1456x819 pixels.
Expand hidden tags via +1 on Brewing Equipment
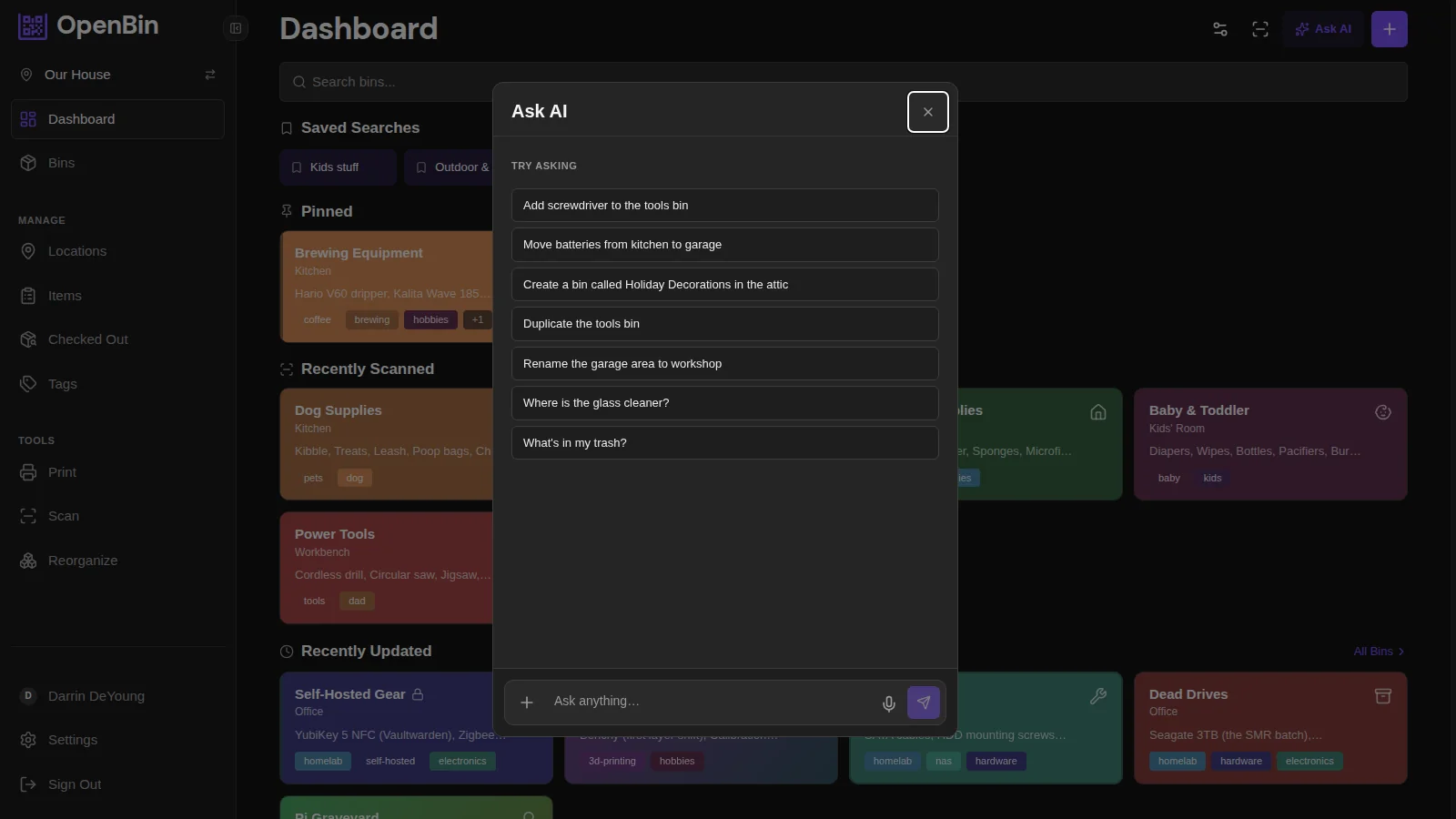(477, 319)
